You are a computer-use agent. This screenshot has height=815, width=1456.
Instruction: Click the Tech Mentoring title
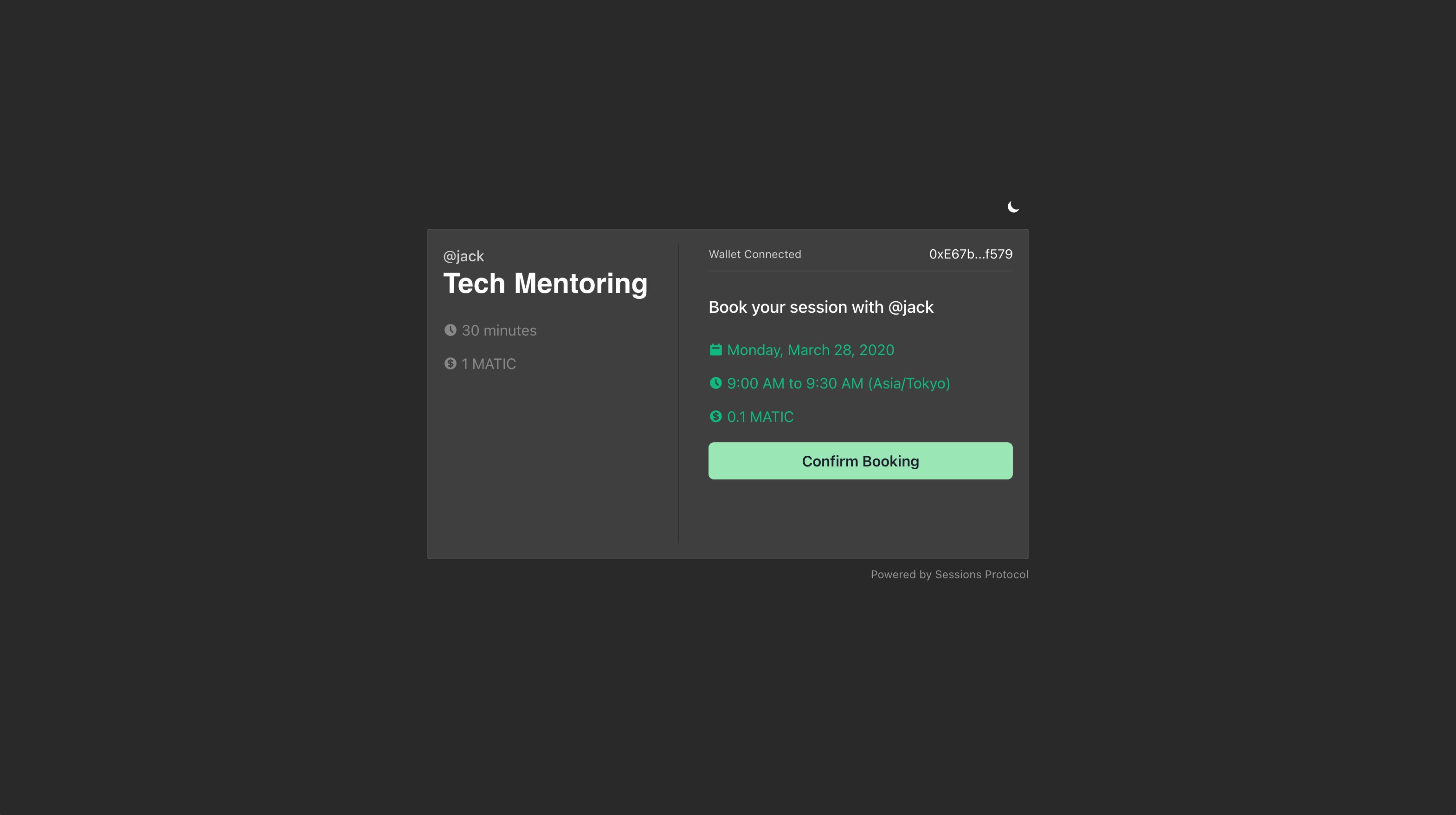click(x=546, y=284)
